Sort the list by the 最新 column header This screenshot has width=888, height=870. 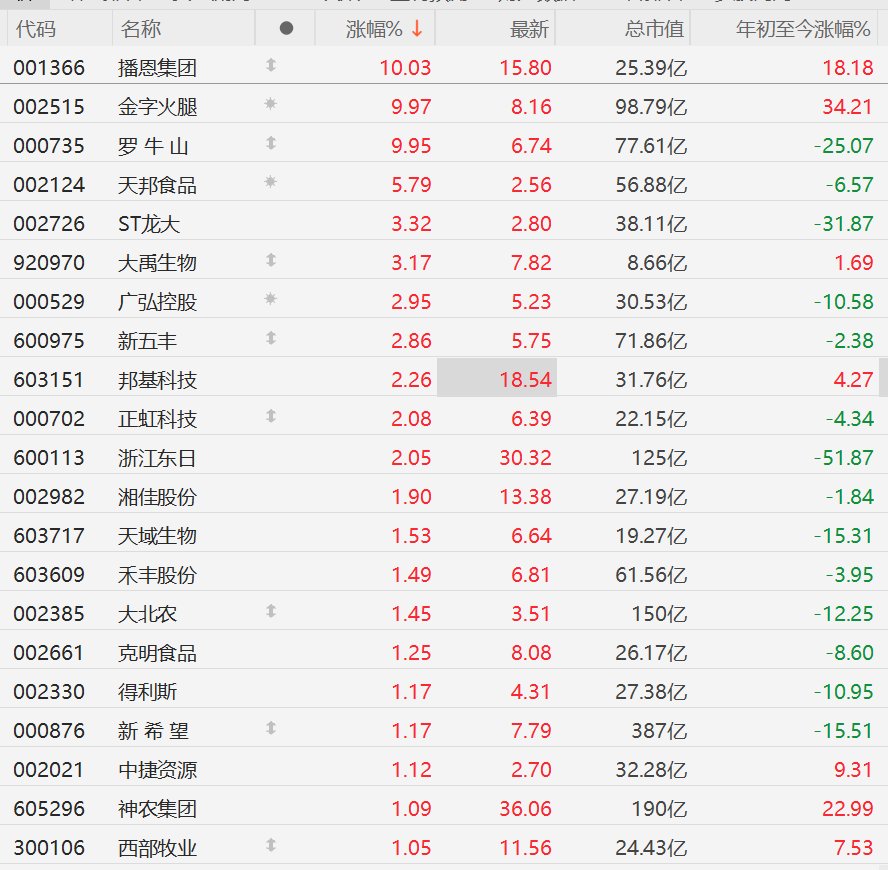coord(529,29)
